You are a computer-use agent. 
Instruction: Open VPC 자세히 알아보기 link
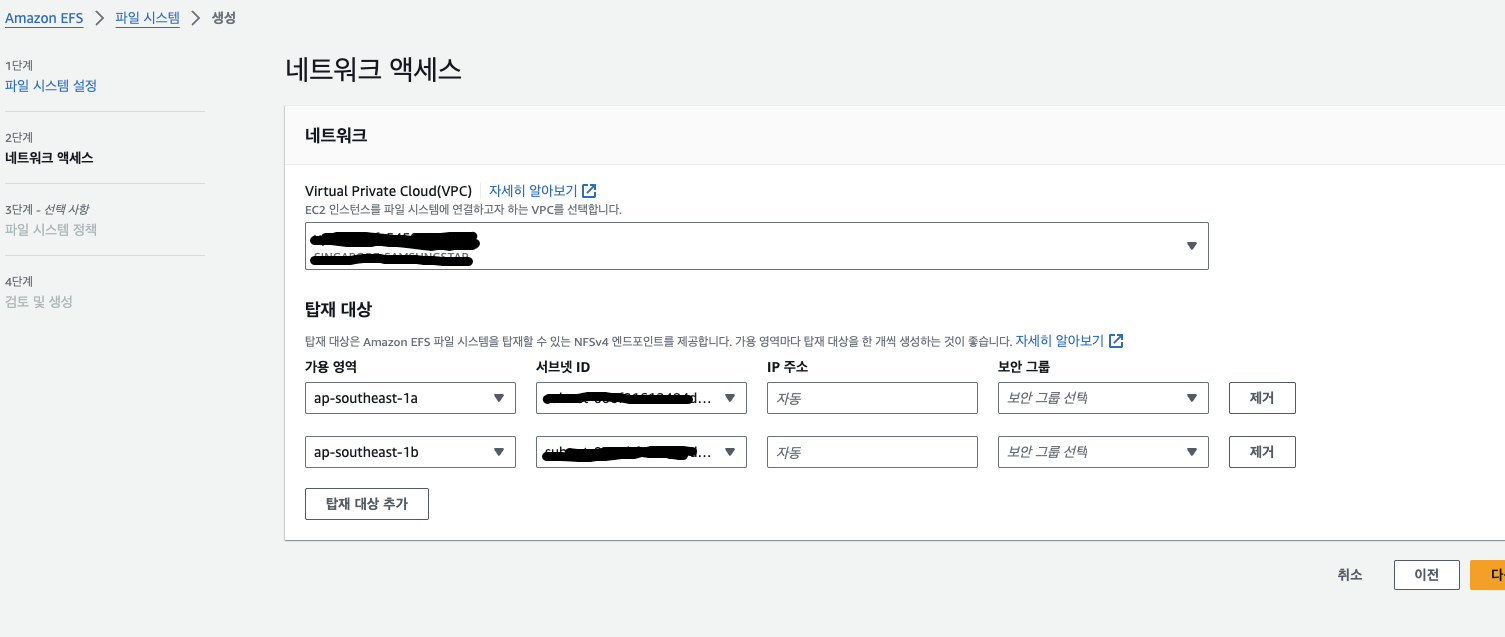tap(533, 190)
